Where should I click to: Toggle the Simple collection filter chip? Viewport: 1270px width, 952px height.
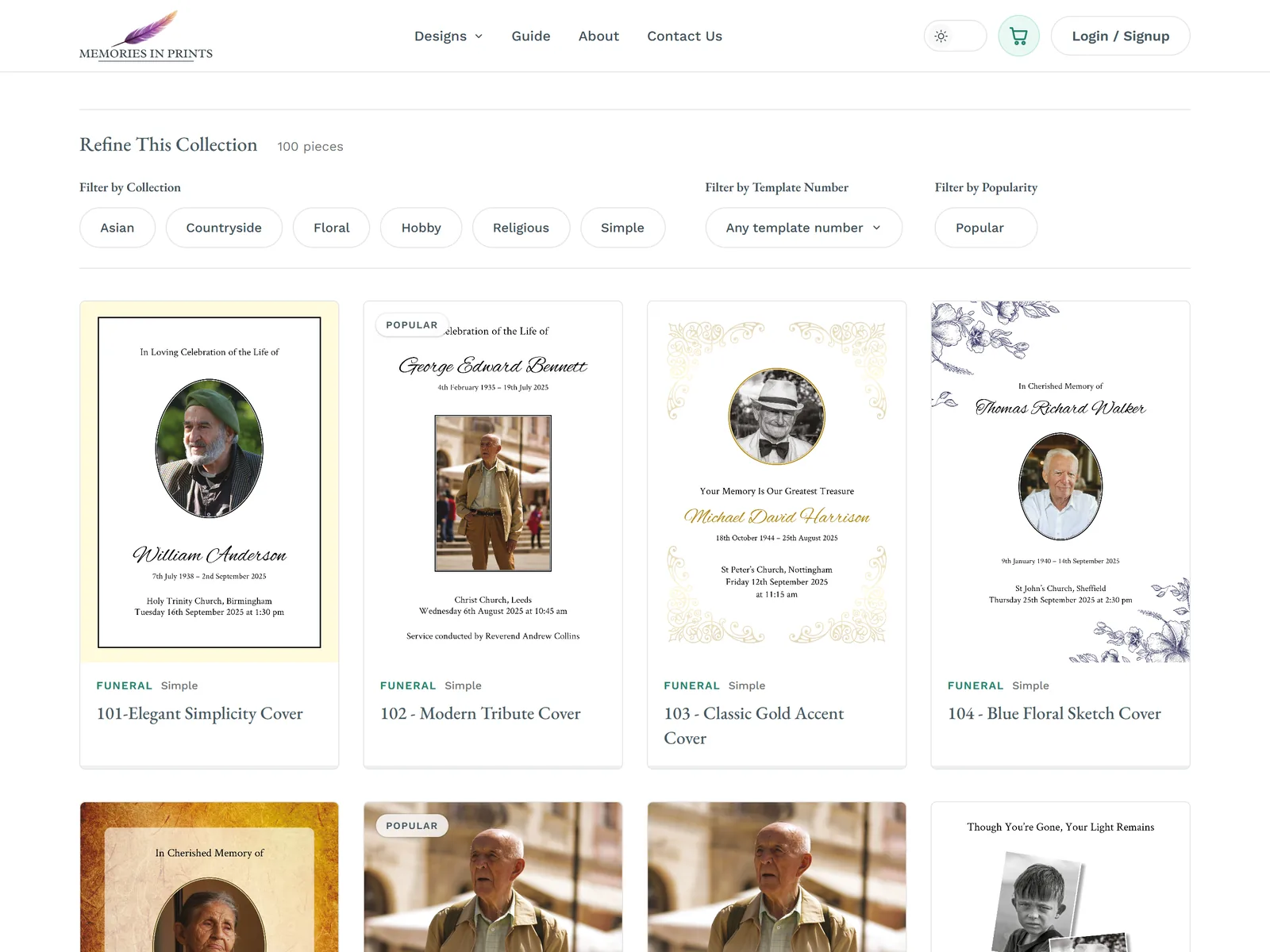coord(622,228)
